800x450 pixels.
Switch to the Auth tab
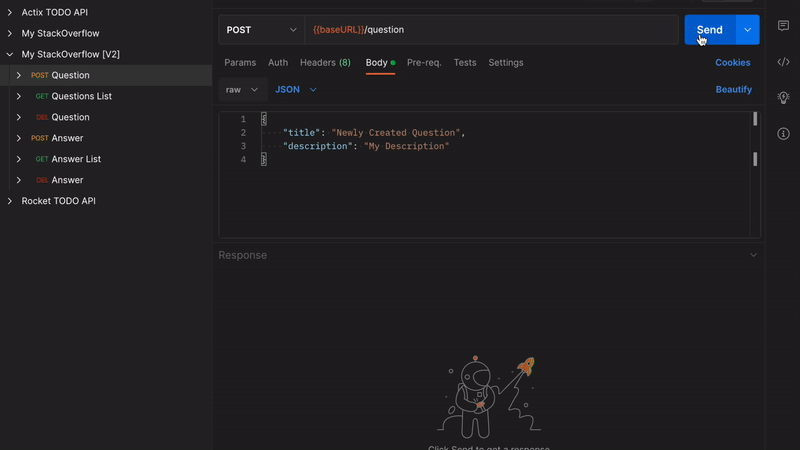click(x=278, y=62)
